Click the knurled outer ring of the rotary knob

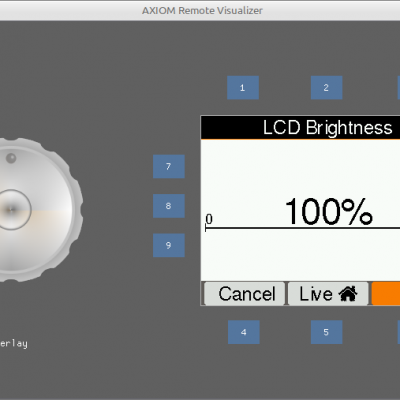77,210
